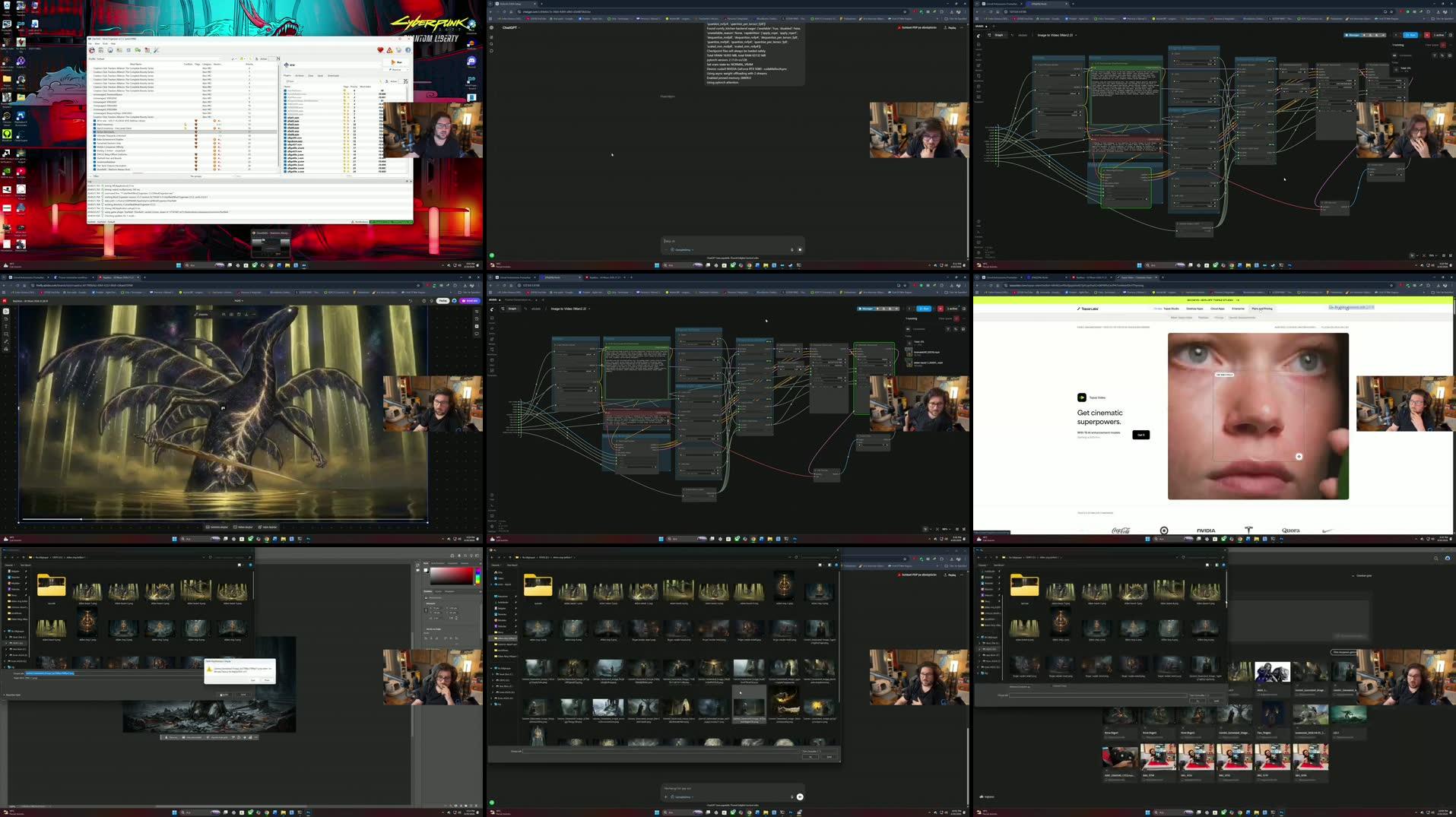Open the zoom percentage dropdown in Firefly header
This screenshot has width=1456, height=817.
(239, 301)
